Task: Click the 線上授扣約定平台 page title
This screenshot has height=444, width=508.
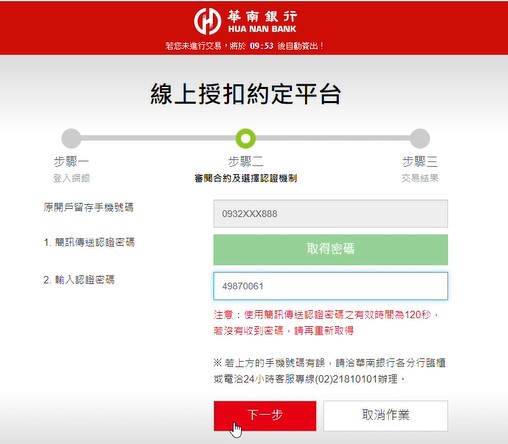Action: [246, 94]
